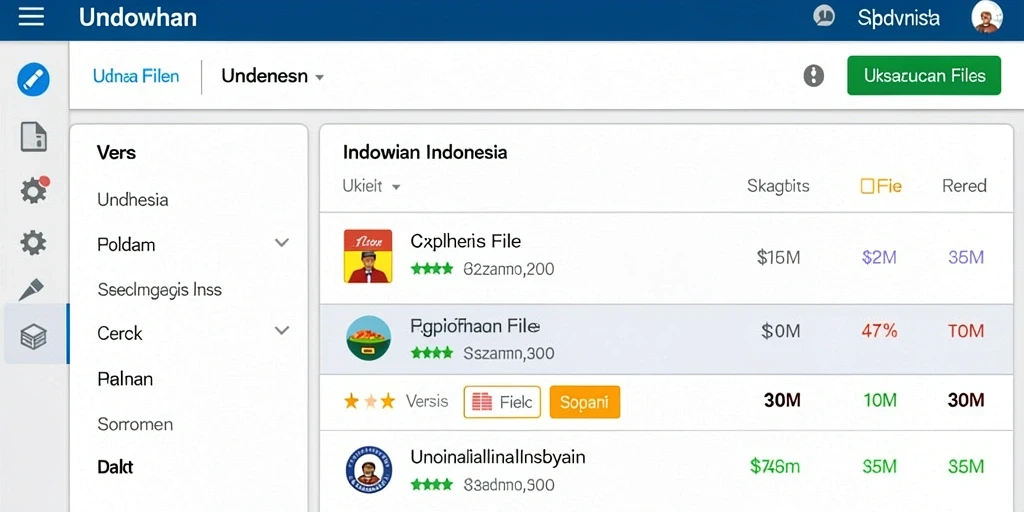Click the $15M value
1024x512 pixels.
coord(778,257)
